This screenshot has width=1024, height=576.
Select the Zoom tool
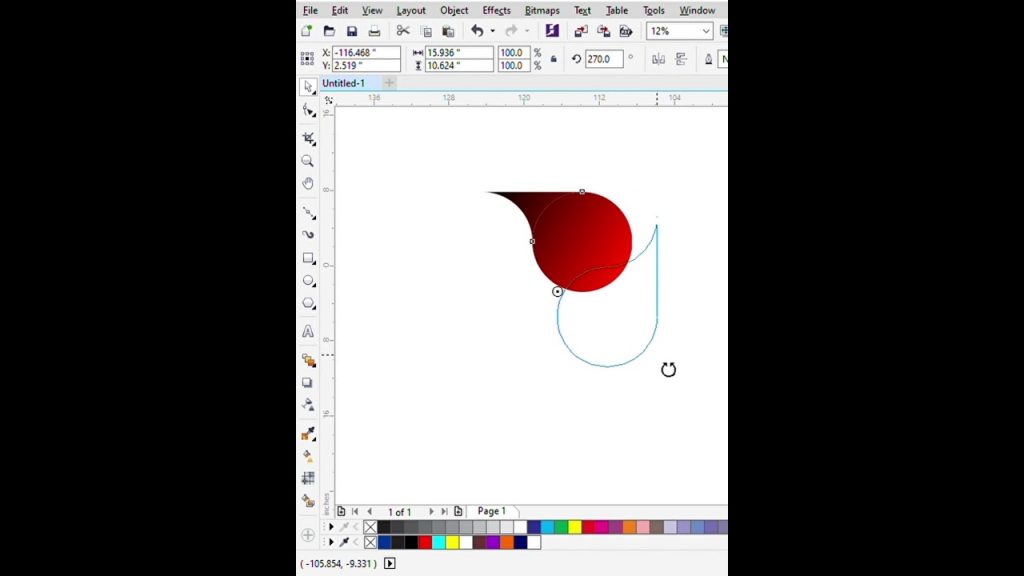point(307,161)
